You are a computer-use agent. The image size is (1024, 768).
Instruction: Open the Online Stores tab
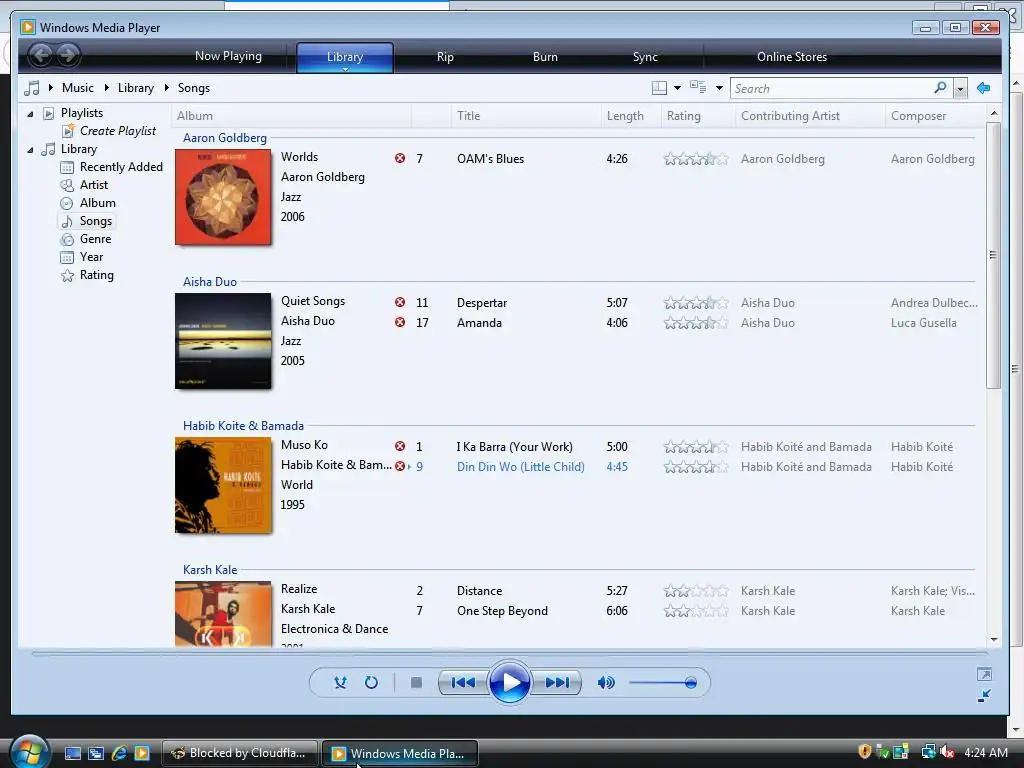coord(792,57)
